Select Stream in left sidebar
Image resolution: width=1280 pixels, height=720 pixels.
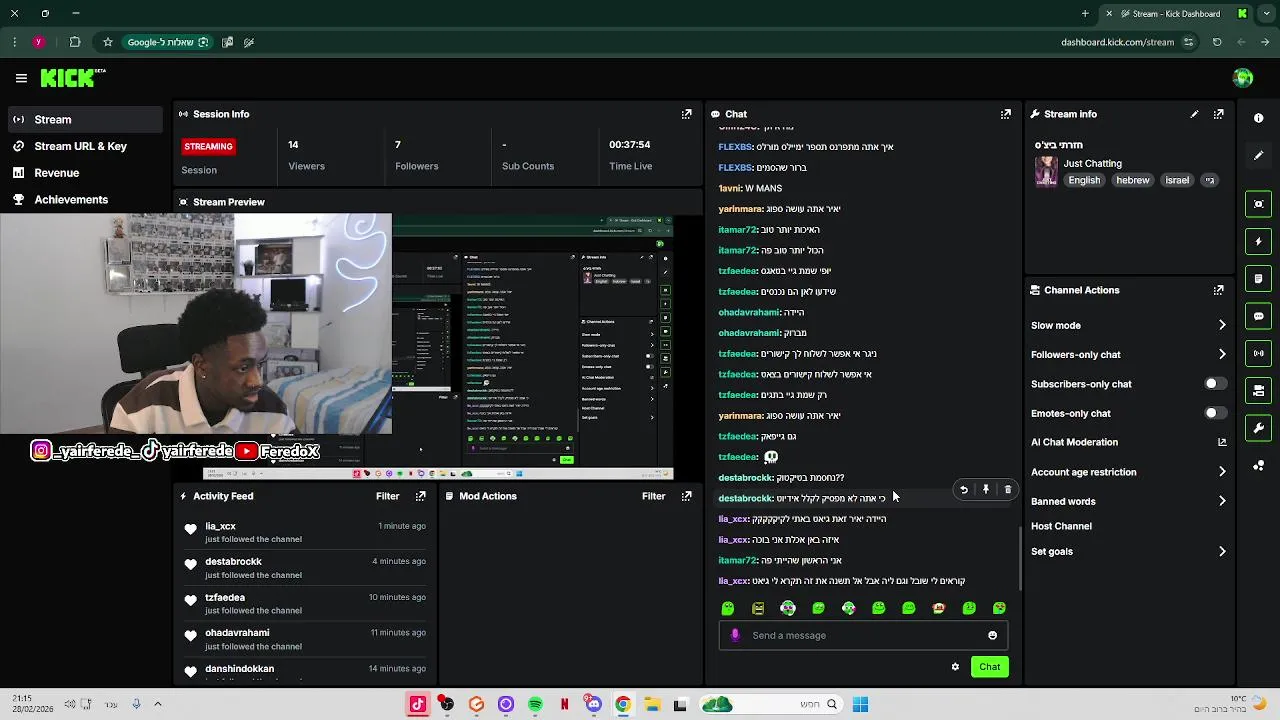[x=83, y=119]
